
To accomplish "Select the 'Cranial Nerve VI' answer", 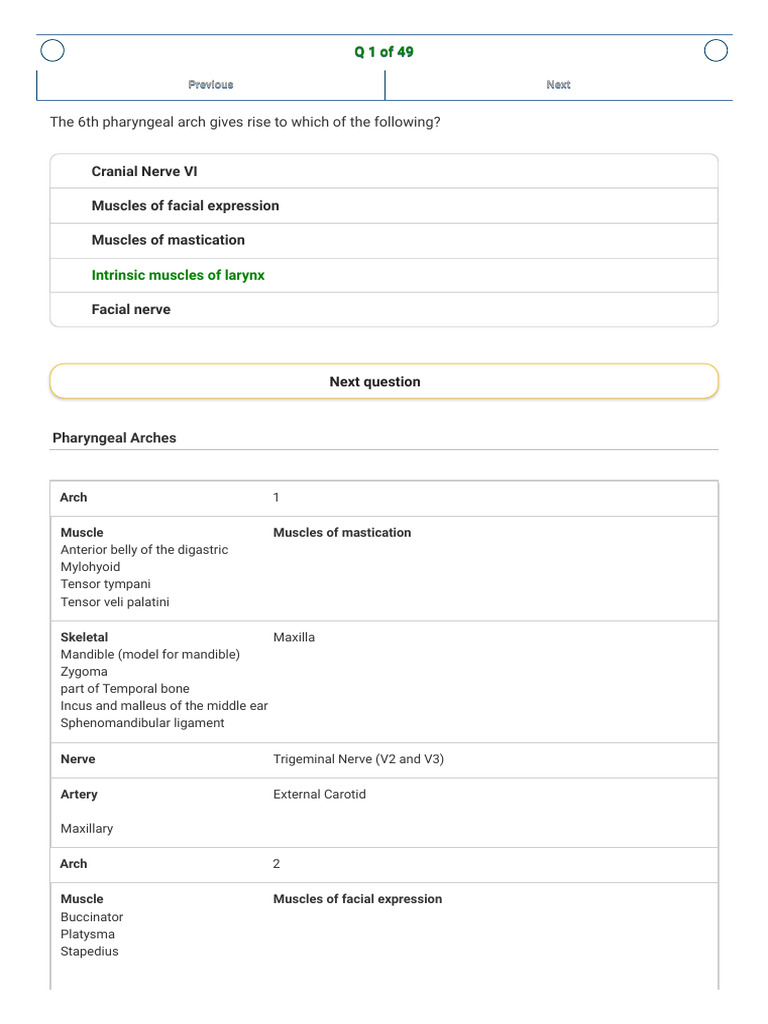I will (384, 171).
